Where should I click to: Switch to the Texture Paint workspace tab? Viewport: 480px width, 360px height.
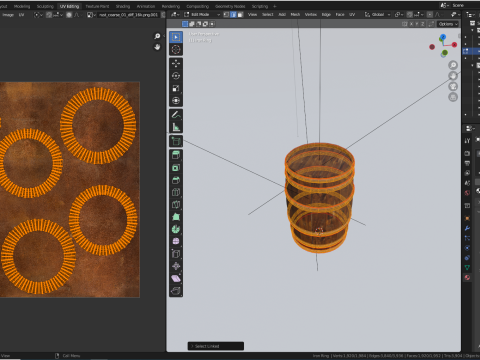(97, 6)
